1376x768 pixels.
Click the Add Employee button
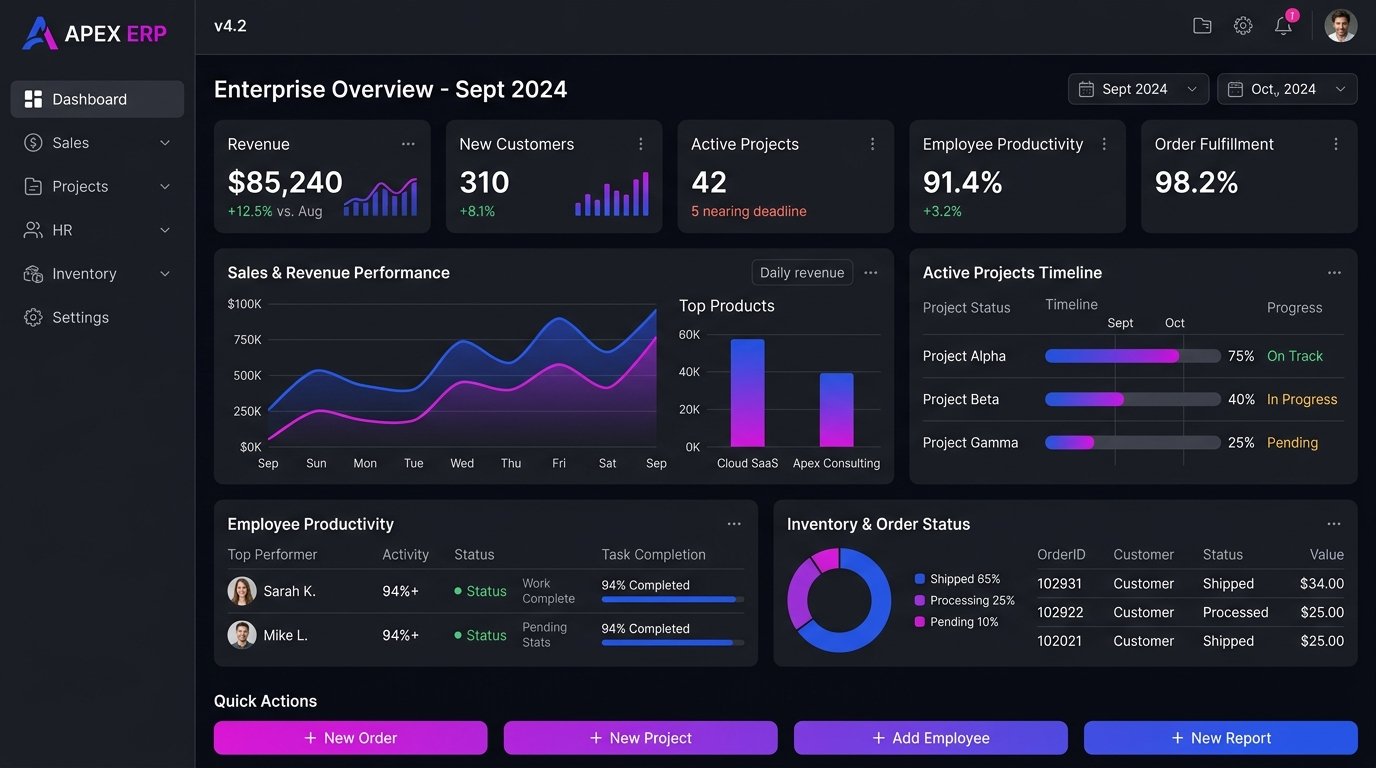[931, 738]
